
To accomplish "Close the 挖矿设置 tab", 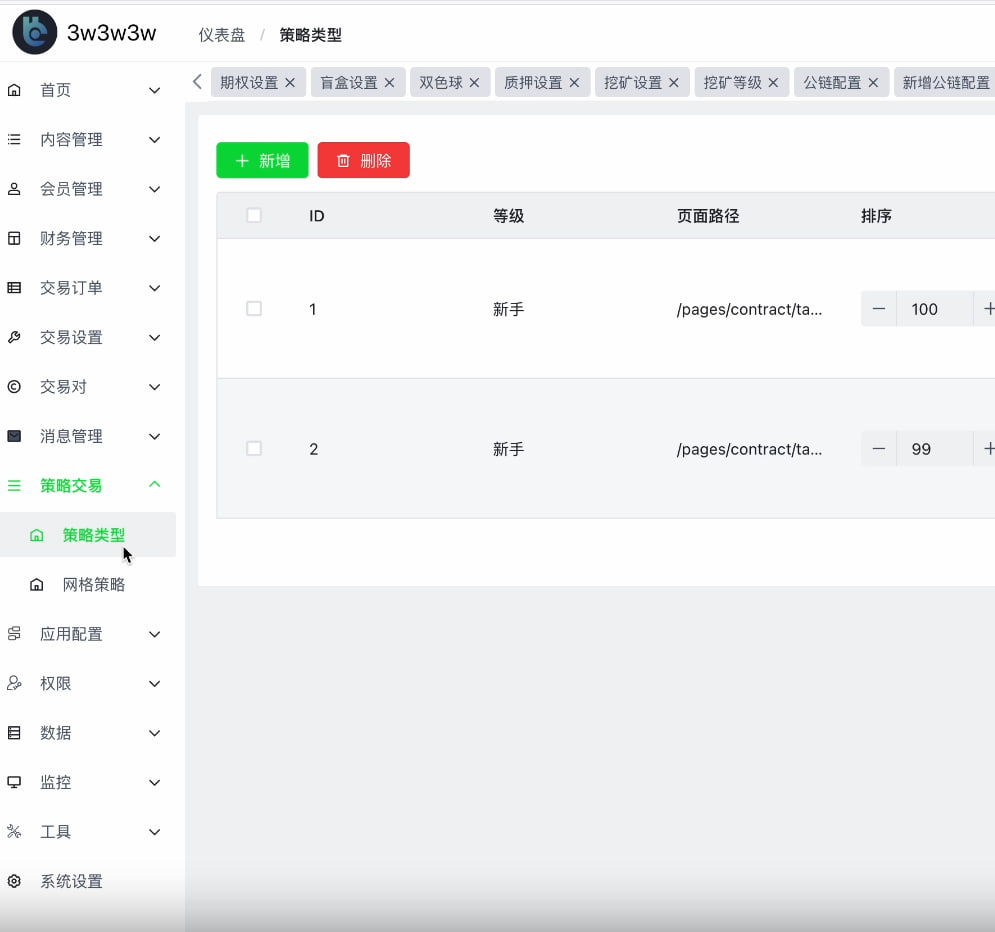I will [674, 82].
